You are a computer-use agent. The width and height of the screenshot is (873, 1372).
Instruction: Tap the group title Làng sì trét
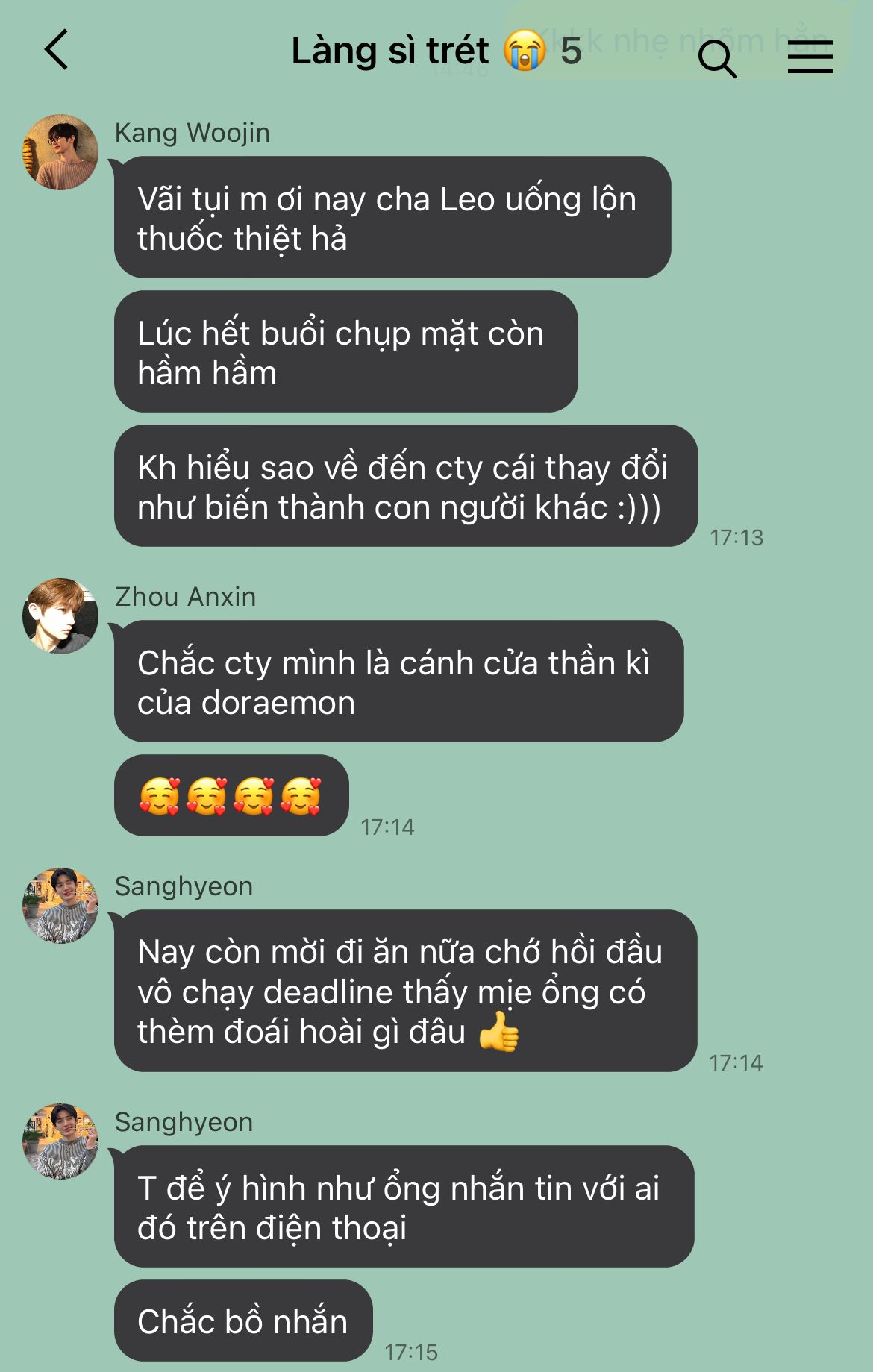[x=390, y=51]
